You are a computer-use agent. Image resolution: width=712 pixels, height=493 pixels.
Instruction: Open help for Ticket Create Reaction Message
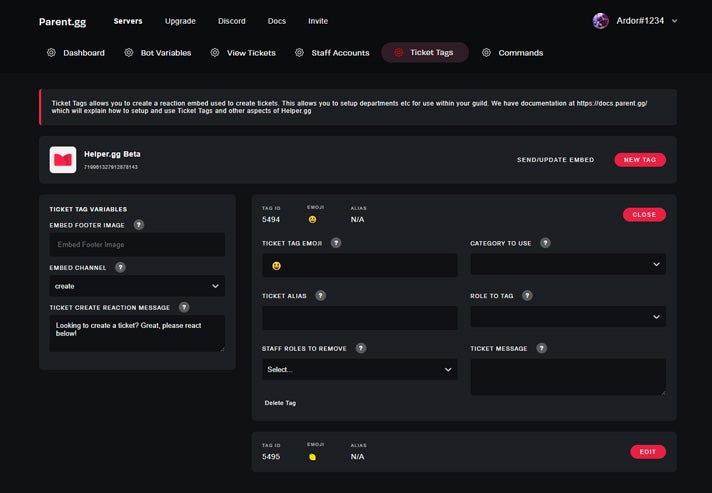point(184,307)
